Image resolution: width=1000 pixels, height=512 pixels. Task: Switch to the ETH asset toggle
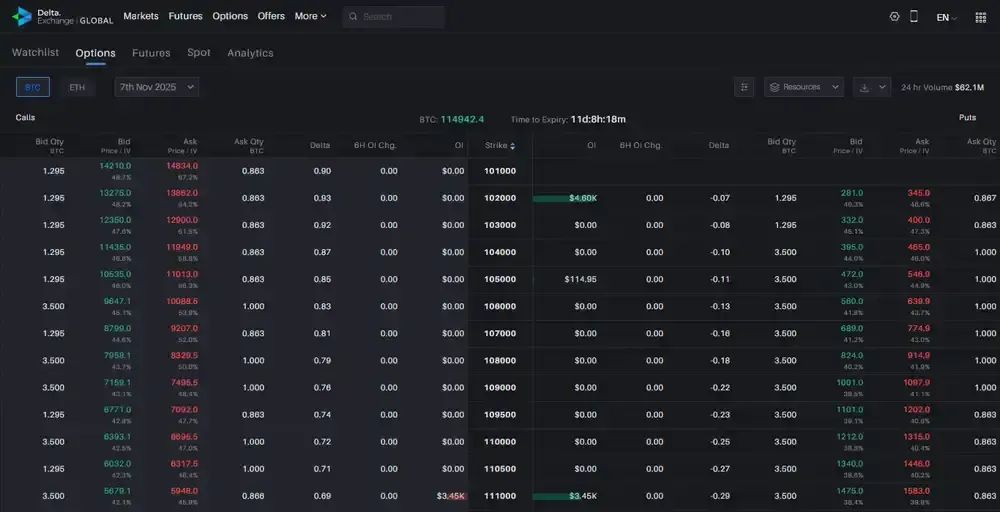(x=77, y=87)
